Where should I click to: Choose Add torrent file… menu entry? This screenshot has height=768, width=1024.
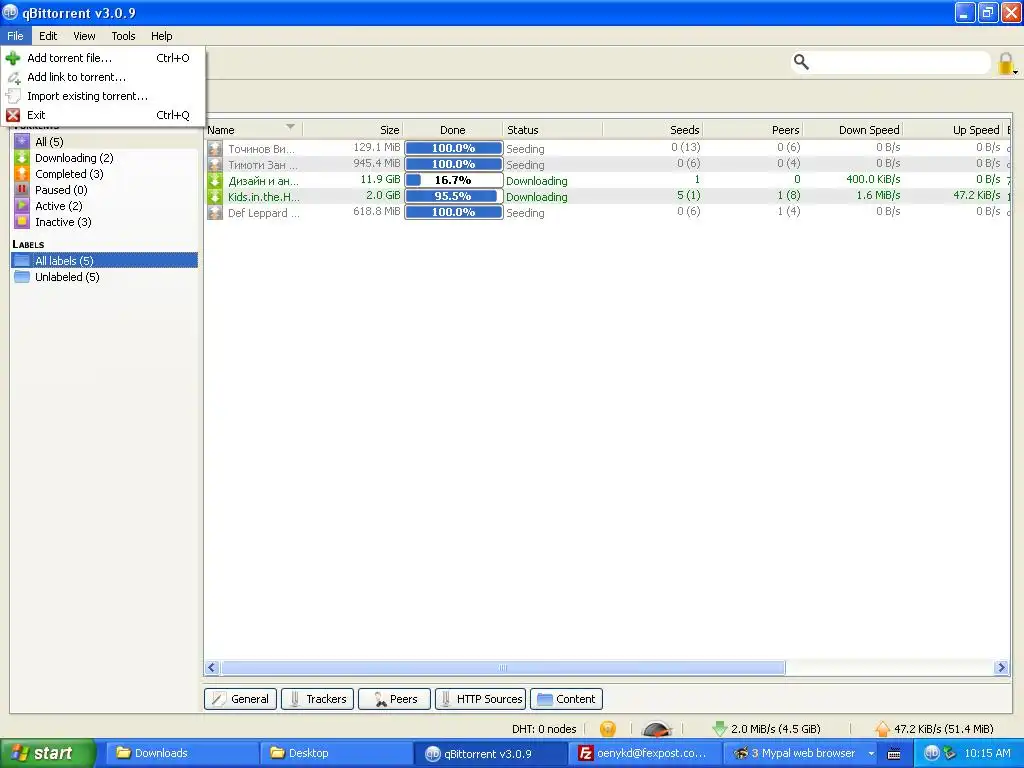pos(103,58)
